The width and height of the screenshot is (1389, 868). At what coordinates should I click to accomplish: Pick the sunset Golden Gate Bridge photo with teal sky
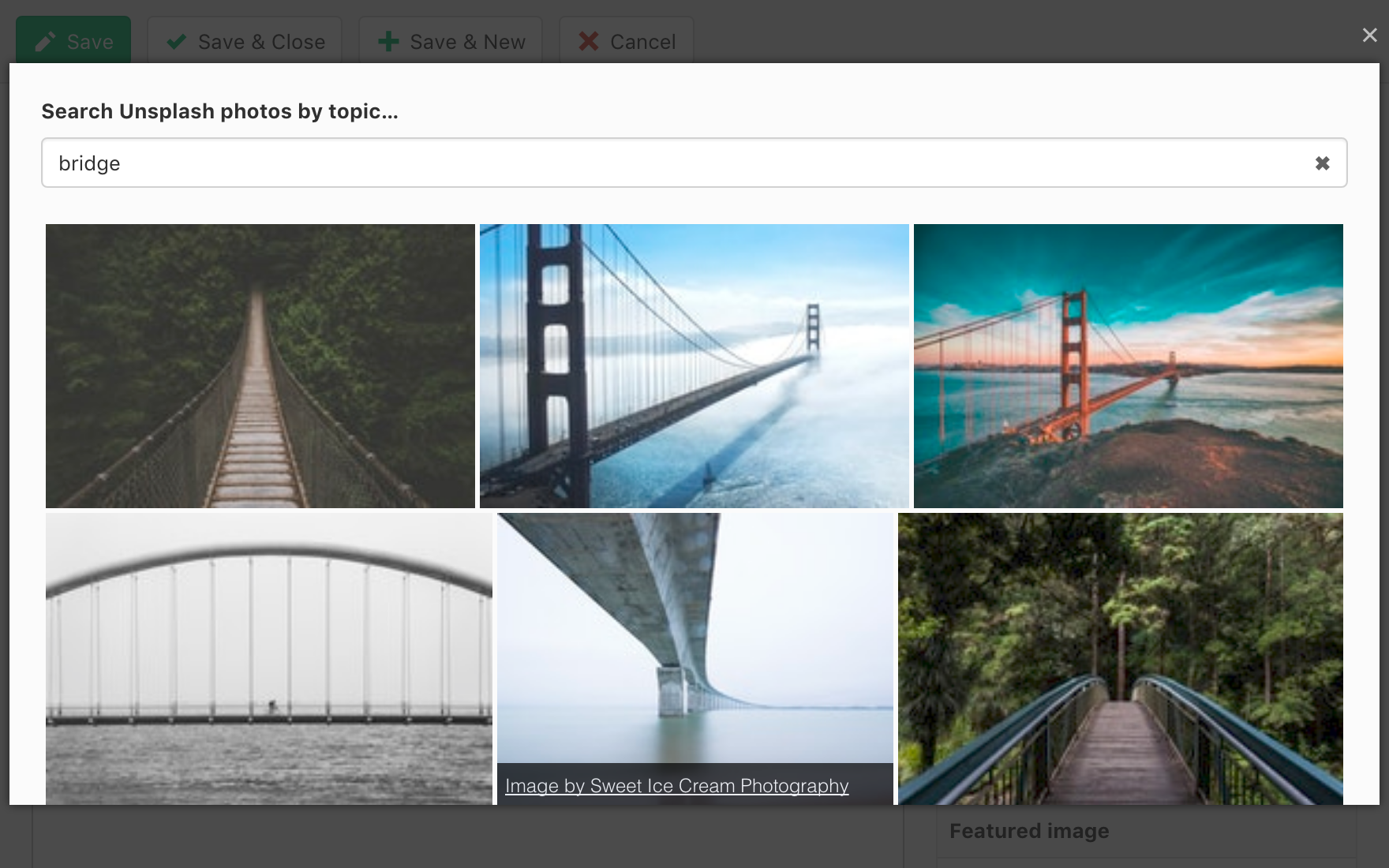[1129, 366]
